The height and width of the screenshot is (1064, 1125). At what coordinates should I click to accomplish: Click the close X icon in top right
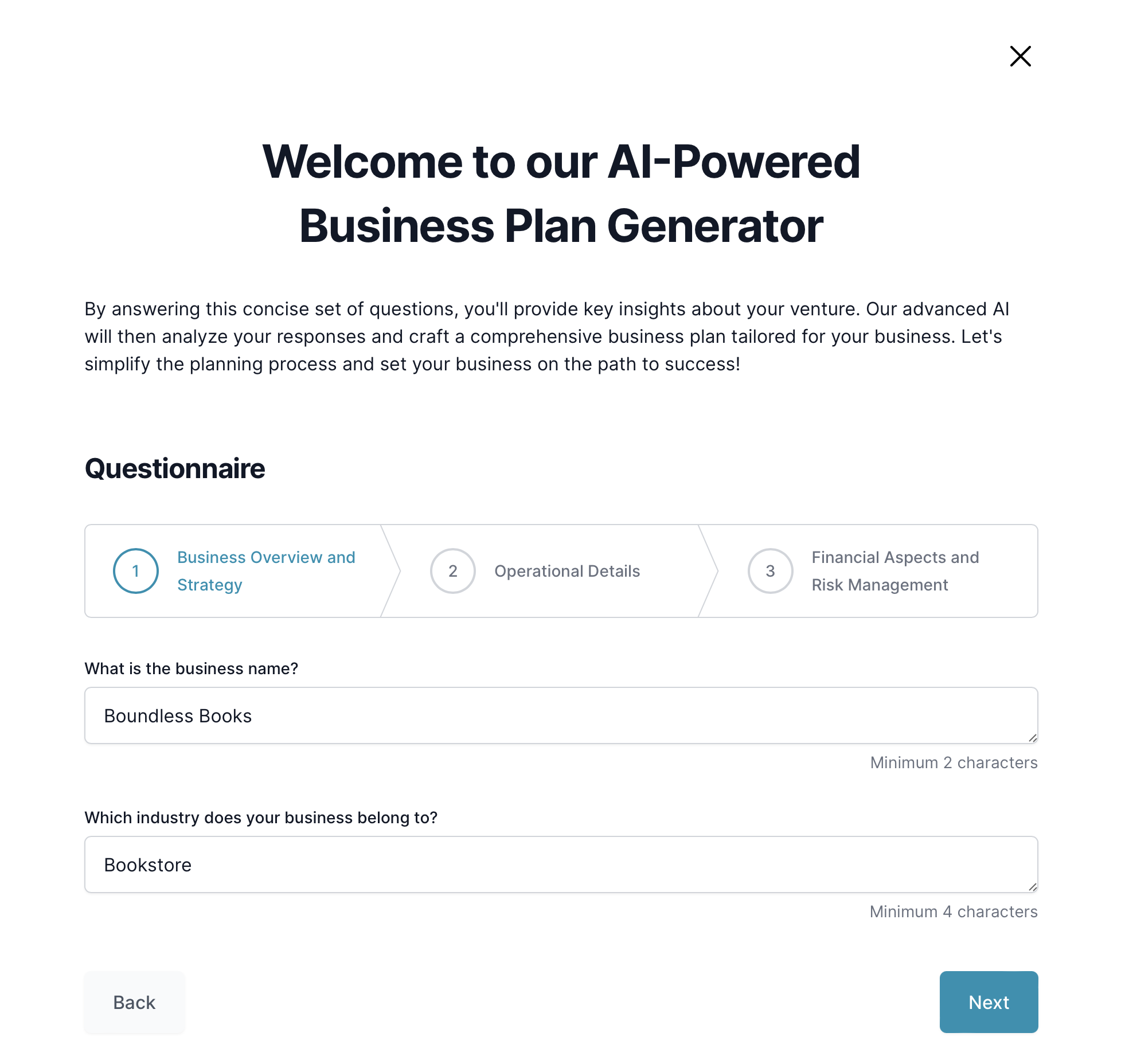point(1020,56)
